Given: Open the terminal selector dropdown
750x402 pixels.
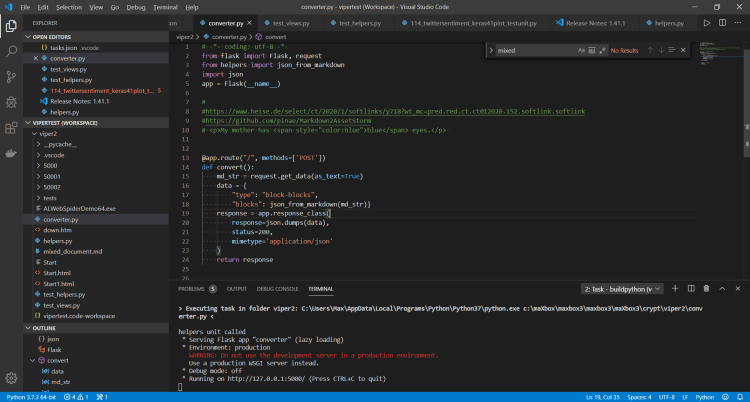Looking at the screenshot, I should click(621, 289).
